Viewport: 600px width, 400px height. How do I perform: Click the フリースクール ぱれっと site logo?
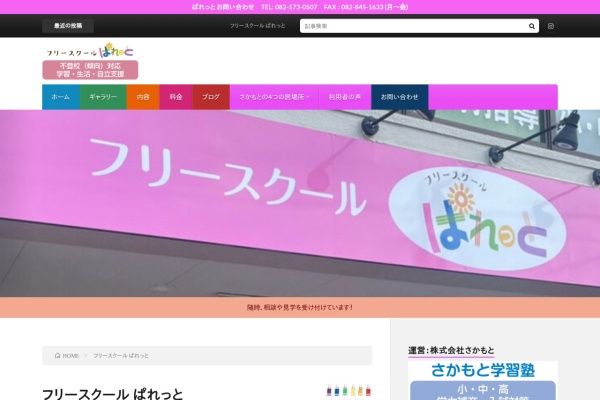pos(90,51)
